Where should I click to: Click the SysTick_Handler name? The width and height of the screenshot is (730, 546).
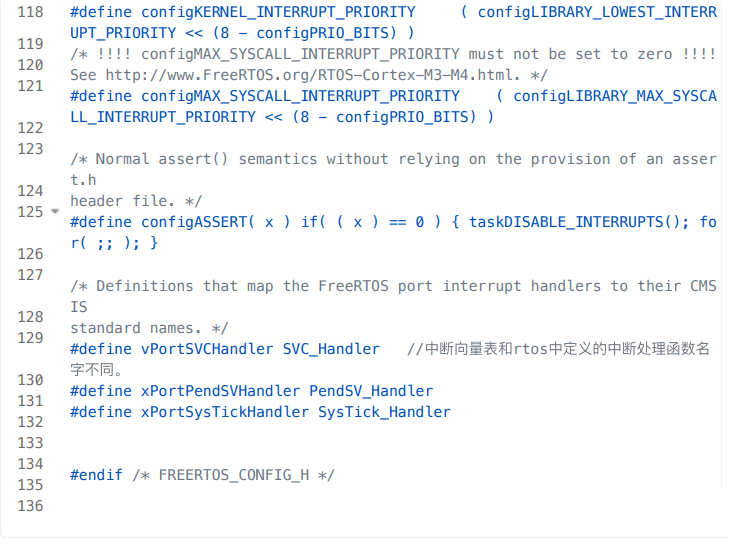pyautogui.click(x=384, y=412)
